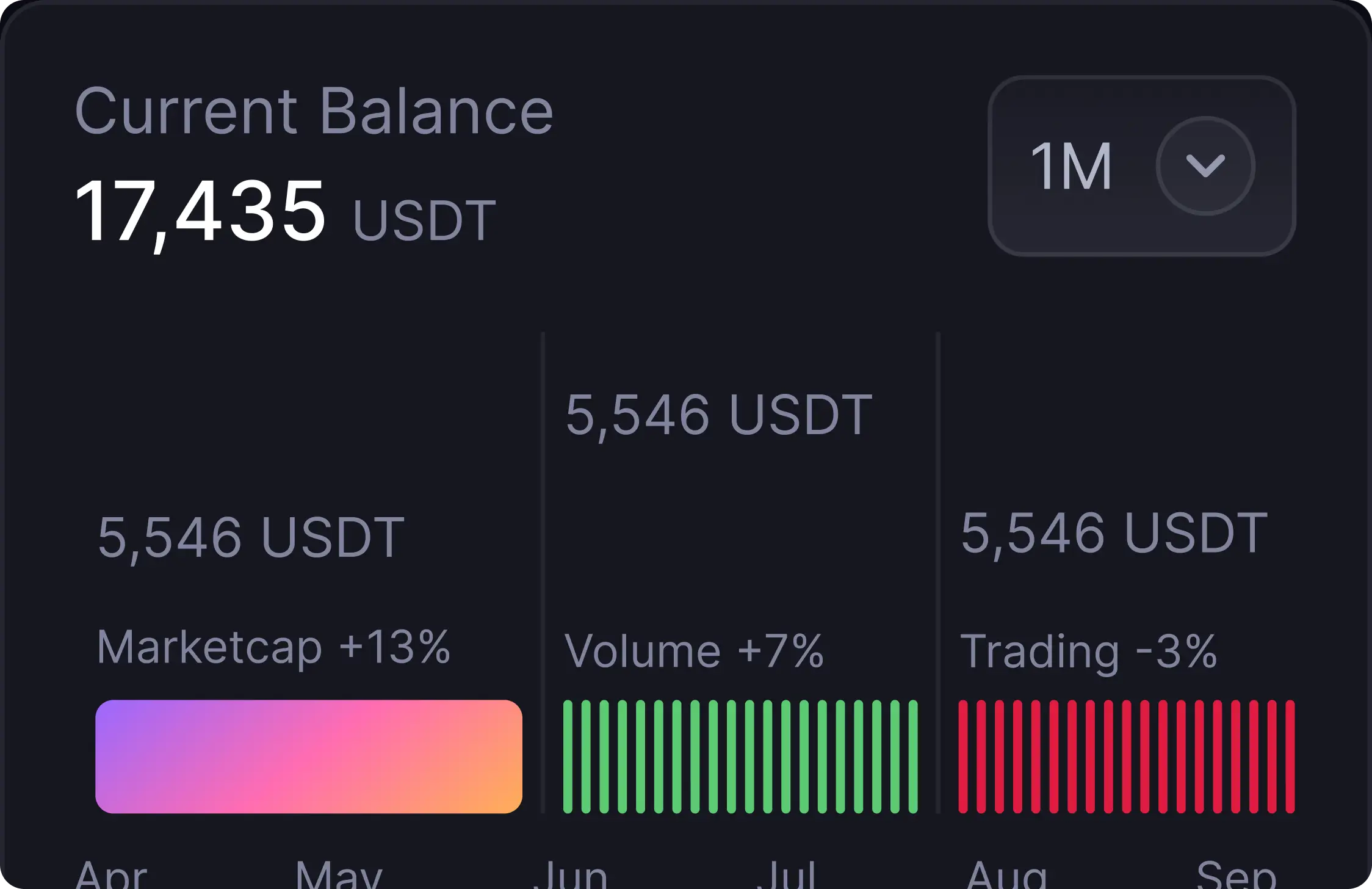Open the 1M timeframe dropdown
1372x889 pixels.
pos(1141,165)
